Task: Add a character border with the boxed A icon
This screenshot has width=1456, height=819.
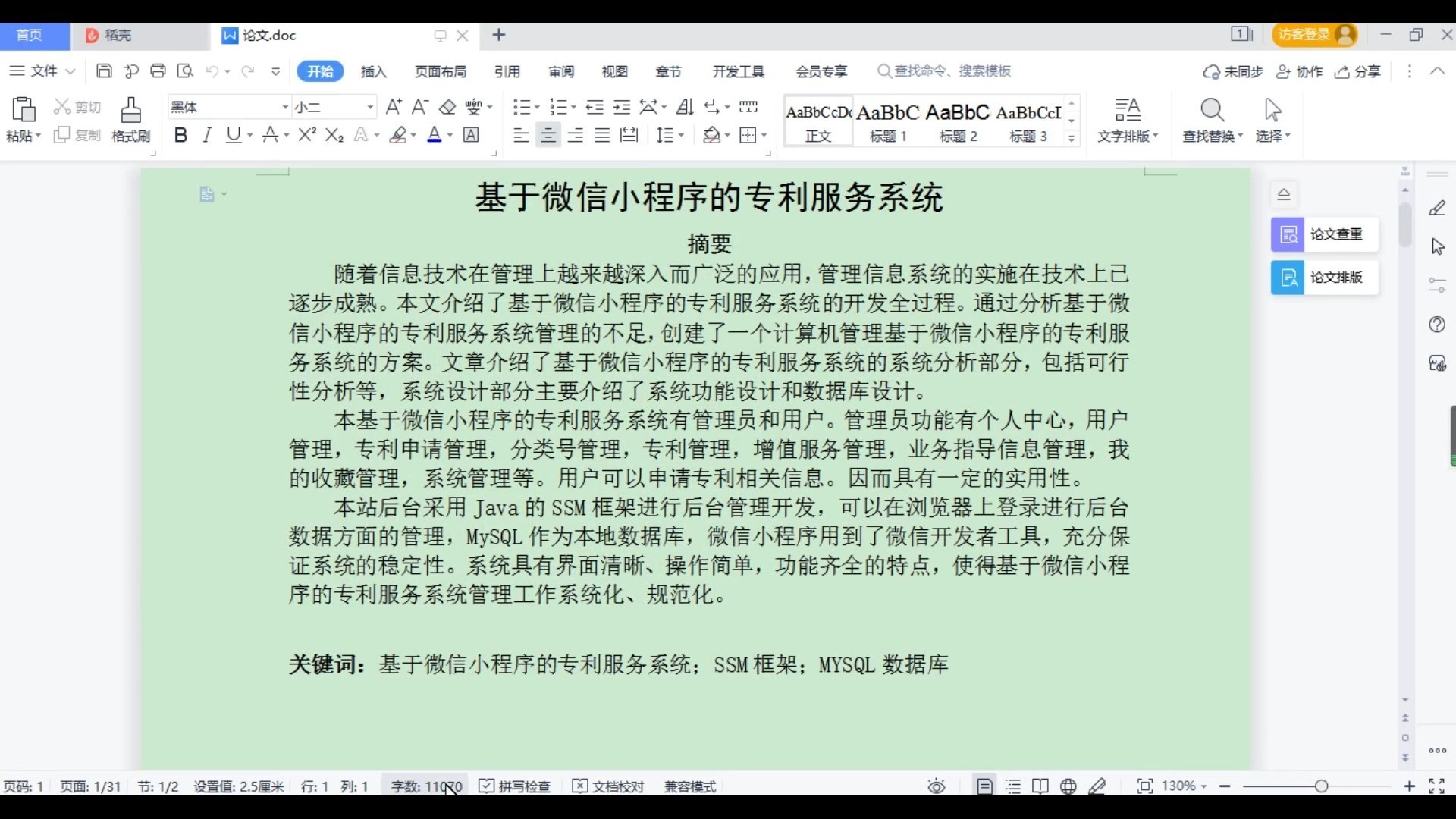Action: tap(471, 135)
